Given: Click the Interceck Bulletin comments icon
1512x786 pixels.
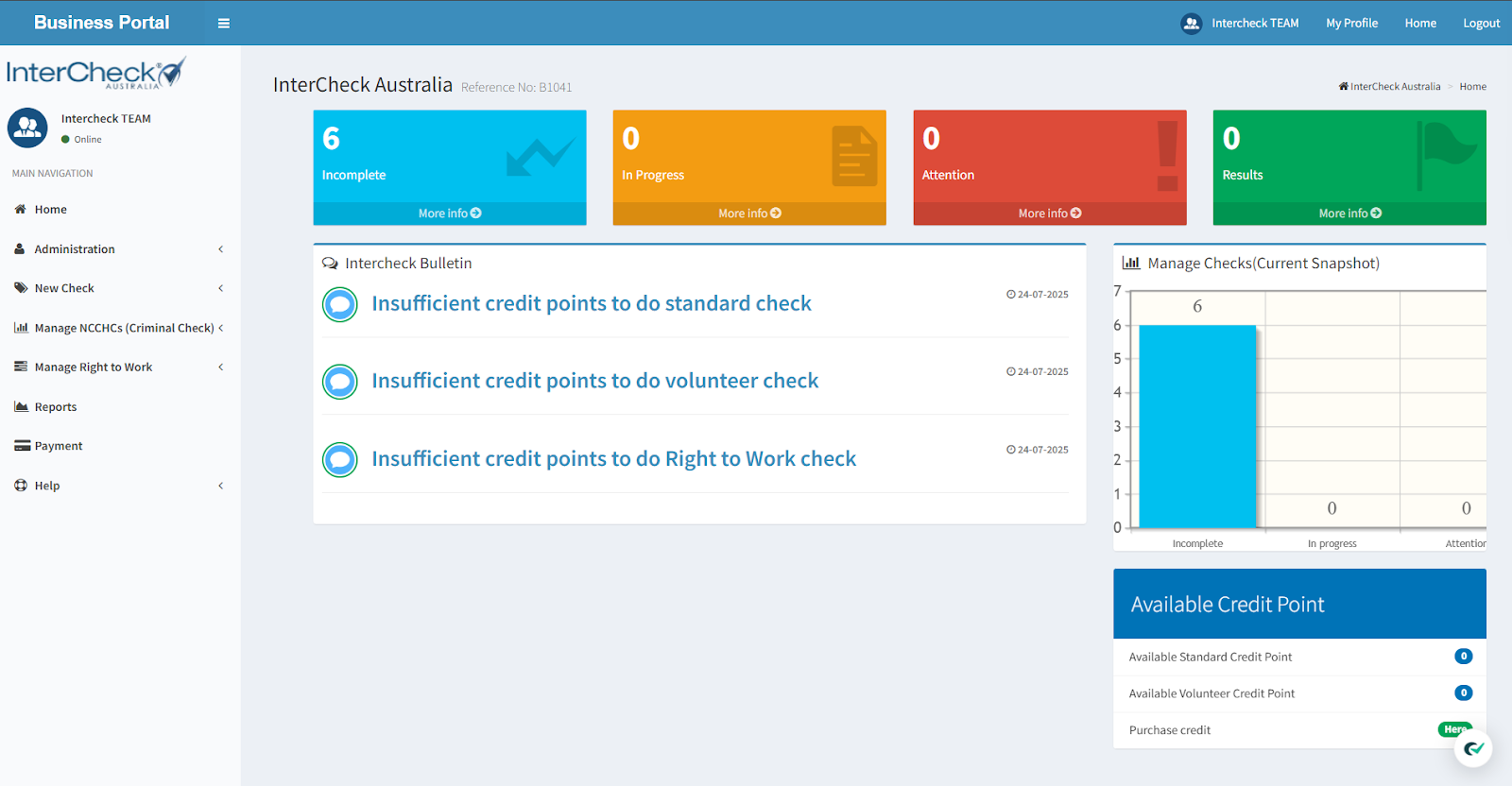Looking at the screenshot, I should point(330,264).
